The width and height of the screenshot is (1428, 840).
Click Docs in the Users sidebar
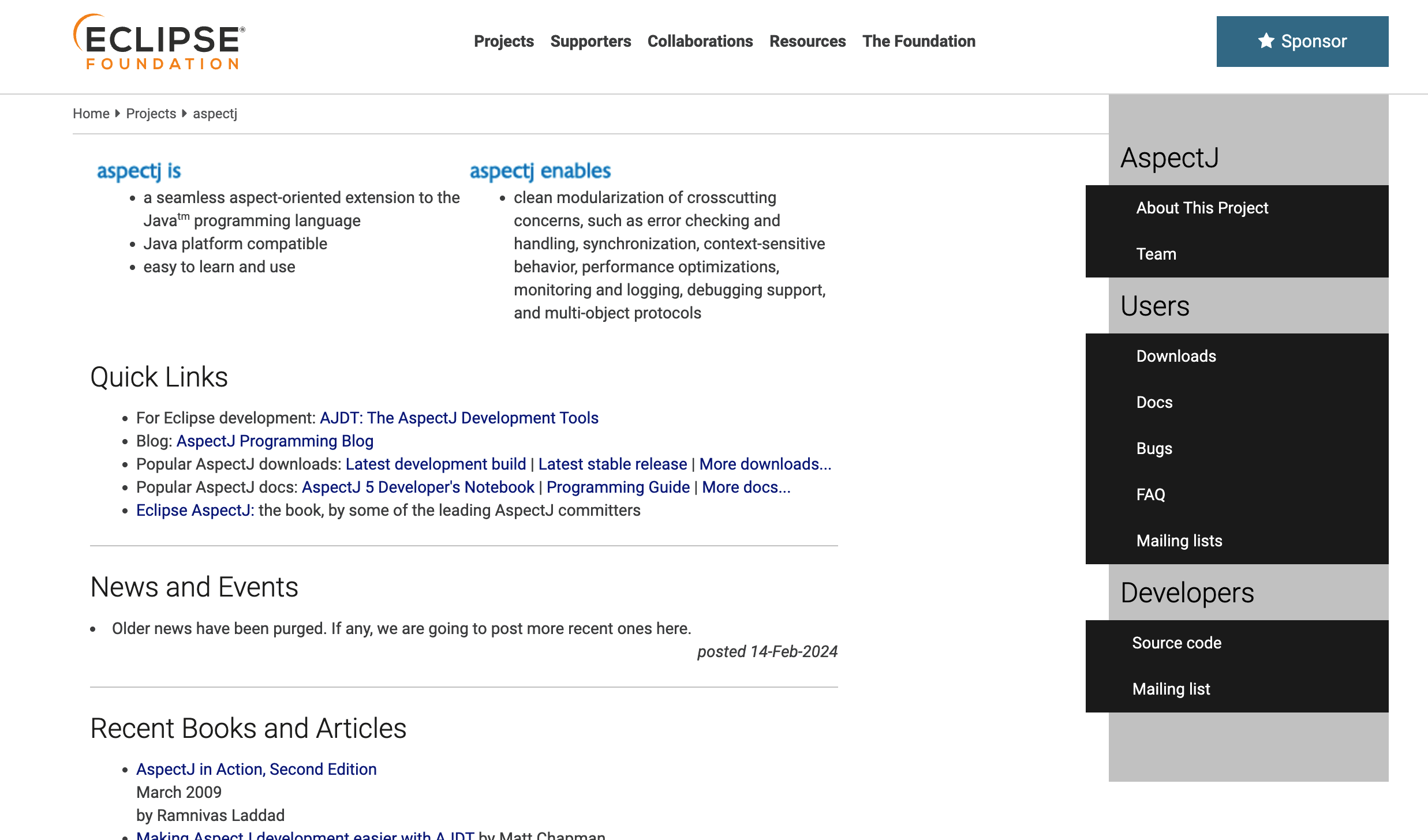pyautogui.click(x=1154, y=402)
